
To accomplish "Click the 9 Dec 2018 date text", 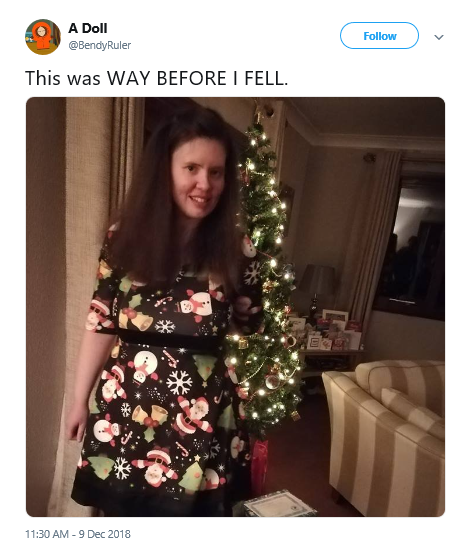I will tap(104, 534).
